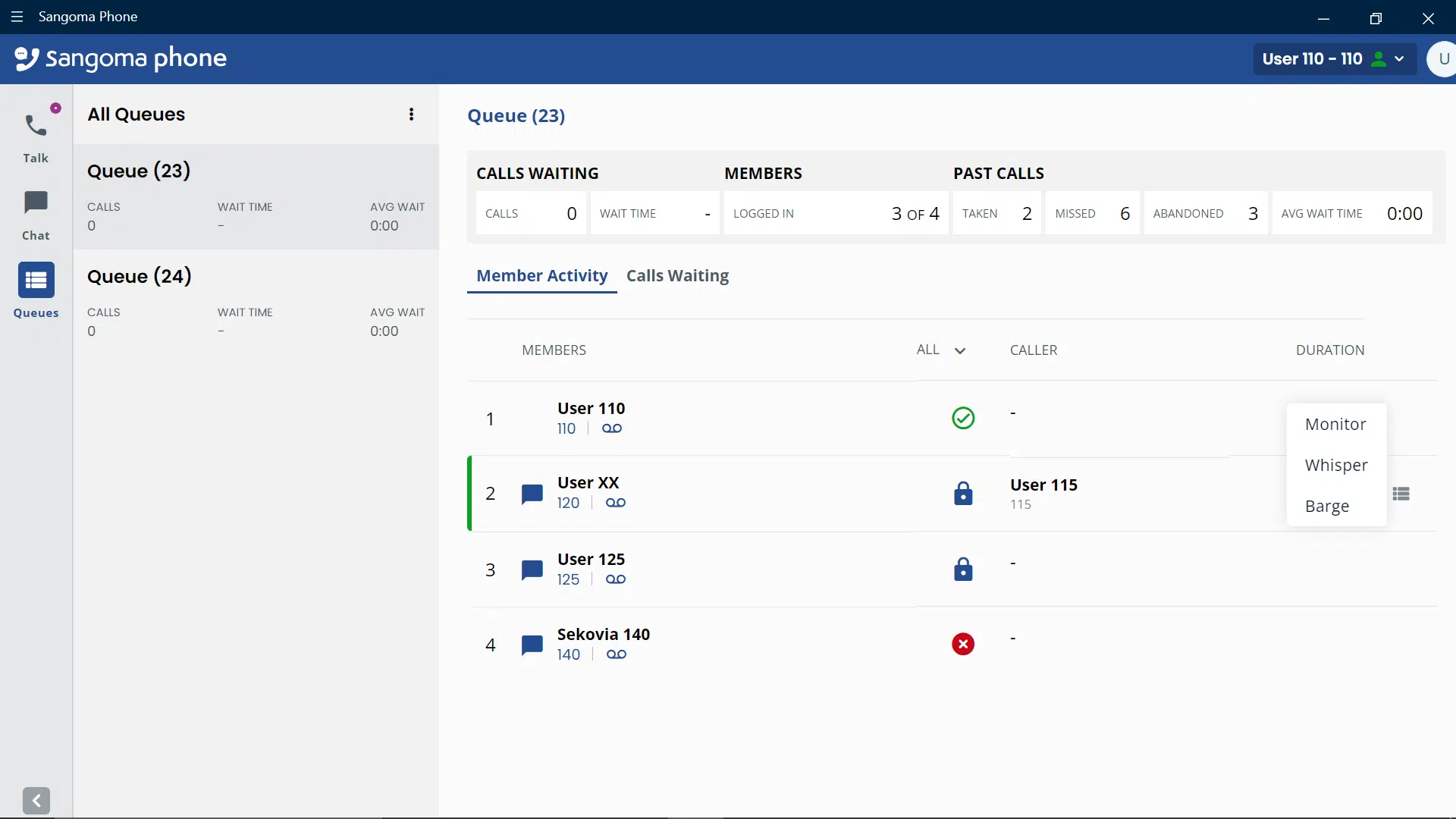
Task: Click the User XX member name
Action: (588, 482)
